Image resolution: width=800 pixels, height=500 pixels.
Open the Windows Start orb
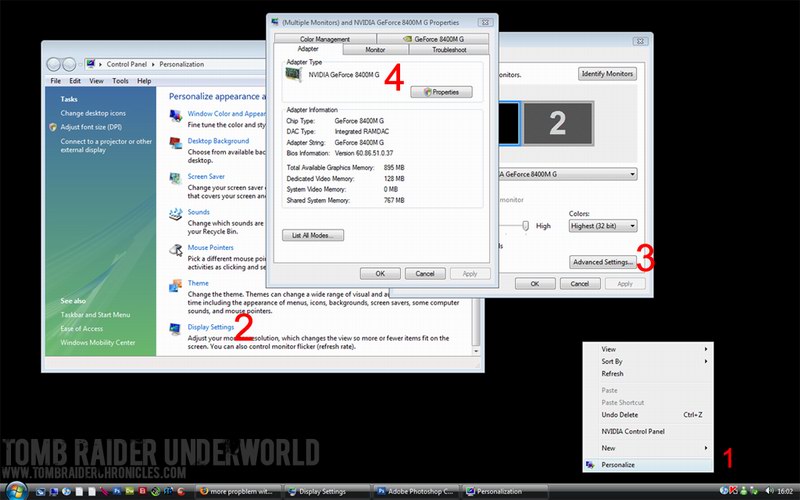pyautogui.click(x=16, y=490)
